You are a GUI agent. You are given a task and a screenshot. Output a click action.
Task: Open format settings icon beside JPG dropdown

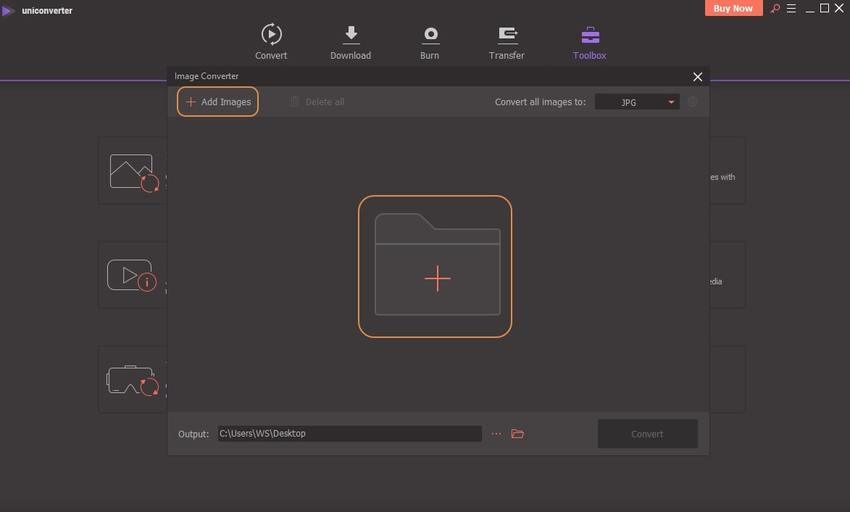692,102
